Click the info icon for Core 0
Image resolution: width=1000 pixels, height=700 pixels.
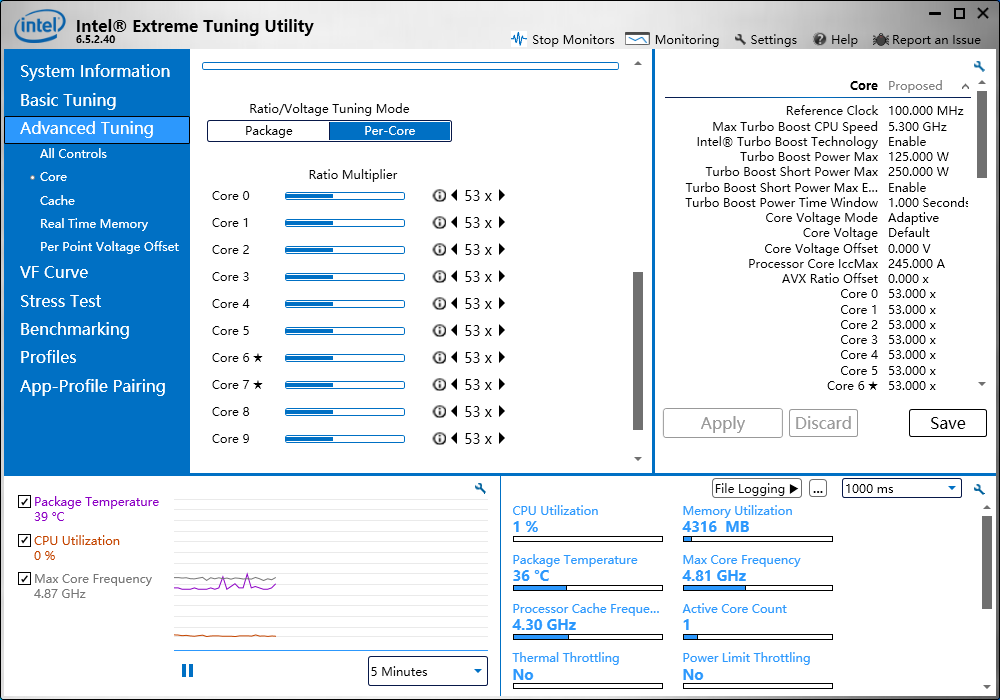439,196
